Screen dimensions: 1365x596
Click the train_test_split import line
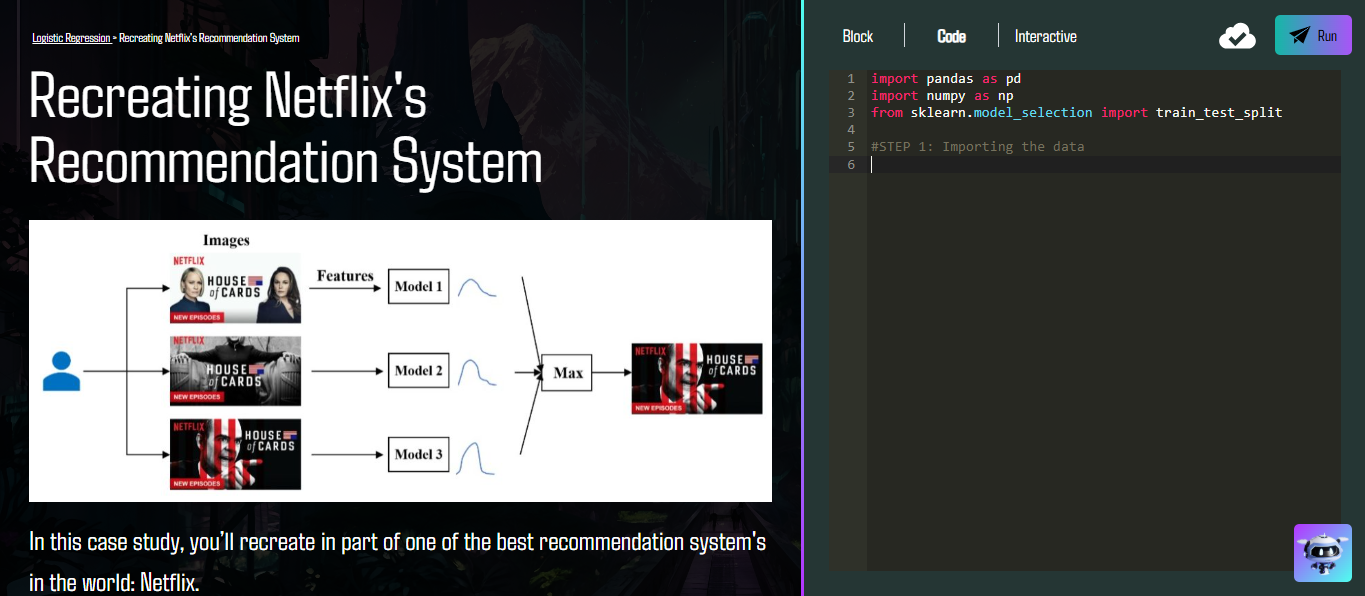(x=1076, y=112)
